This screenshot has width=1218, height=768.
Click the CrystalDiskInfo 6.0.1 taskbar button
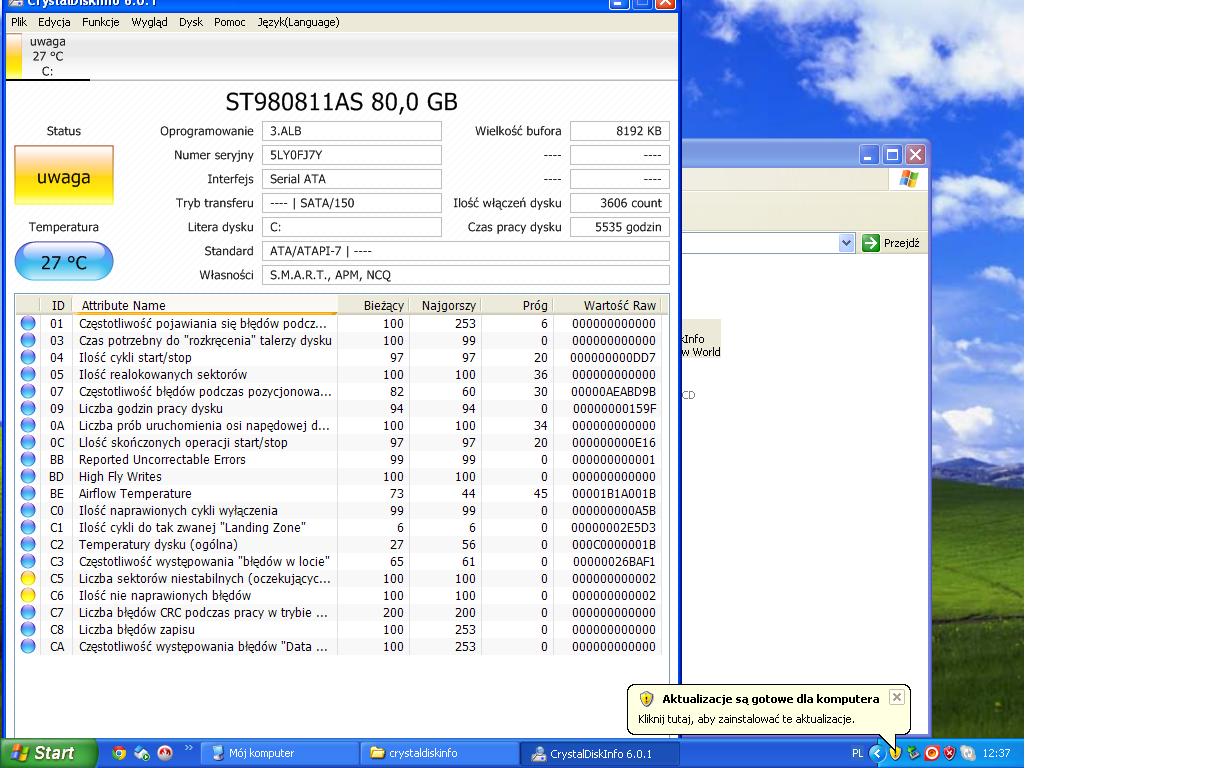pos(600,753)
